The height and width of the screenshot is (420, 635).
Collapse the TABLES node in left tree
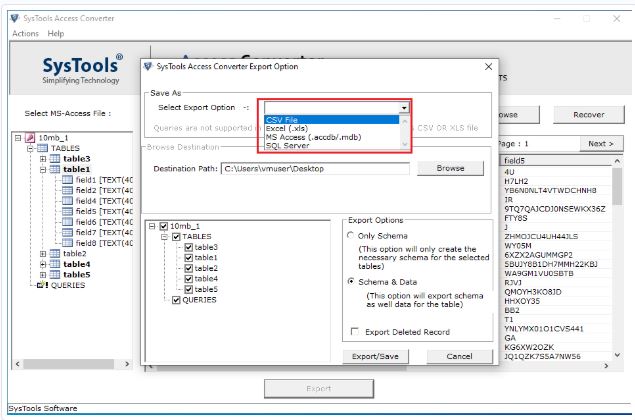pyautogui.click(x=30, y=148)
